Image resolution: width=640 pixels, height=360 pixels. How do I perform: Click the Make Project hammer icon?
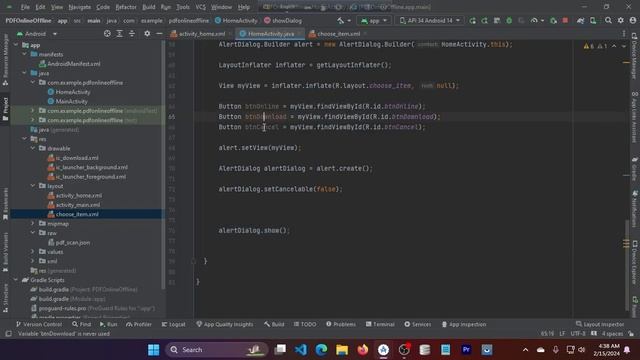click(340, 20)
